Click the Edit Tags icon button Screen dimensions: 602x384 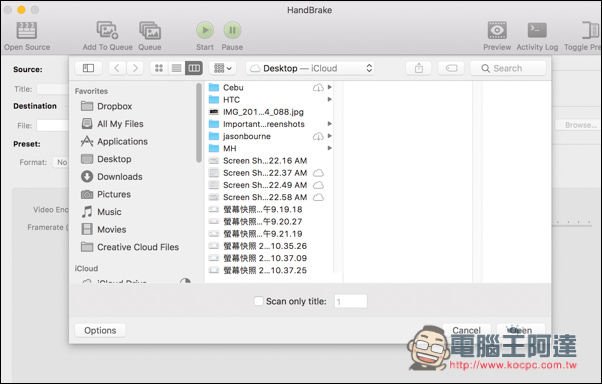(x=452, y=68)
